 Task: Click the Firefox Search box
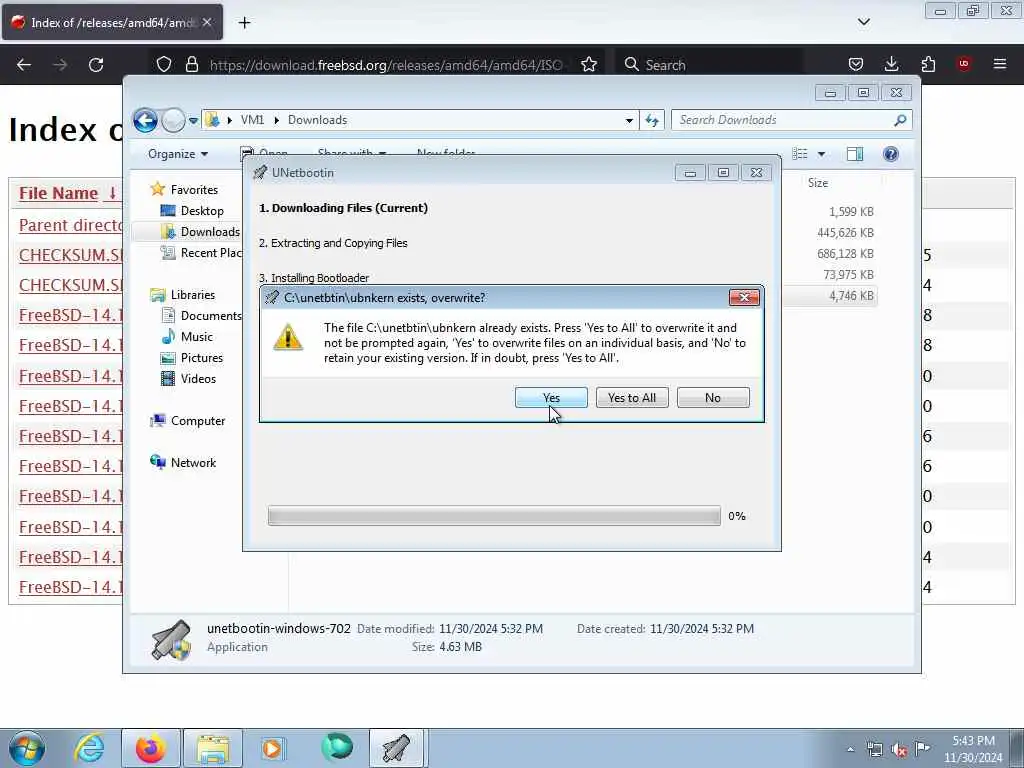(x=709, y=65)
